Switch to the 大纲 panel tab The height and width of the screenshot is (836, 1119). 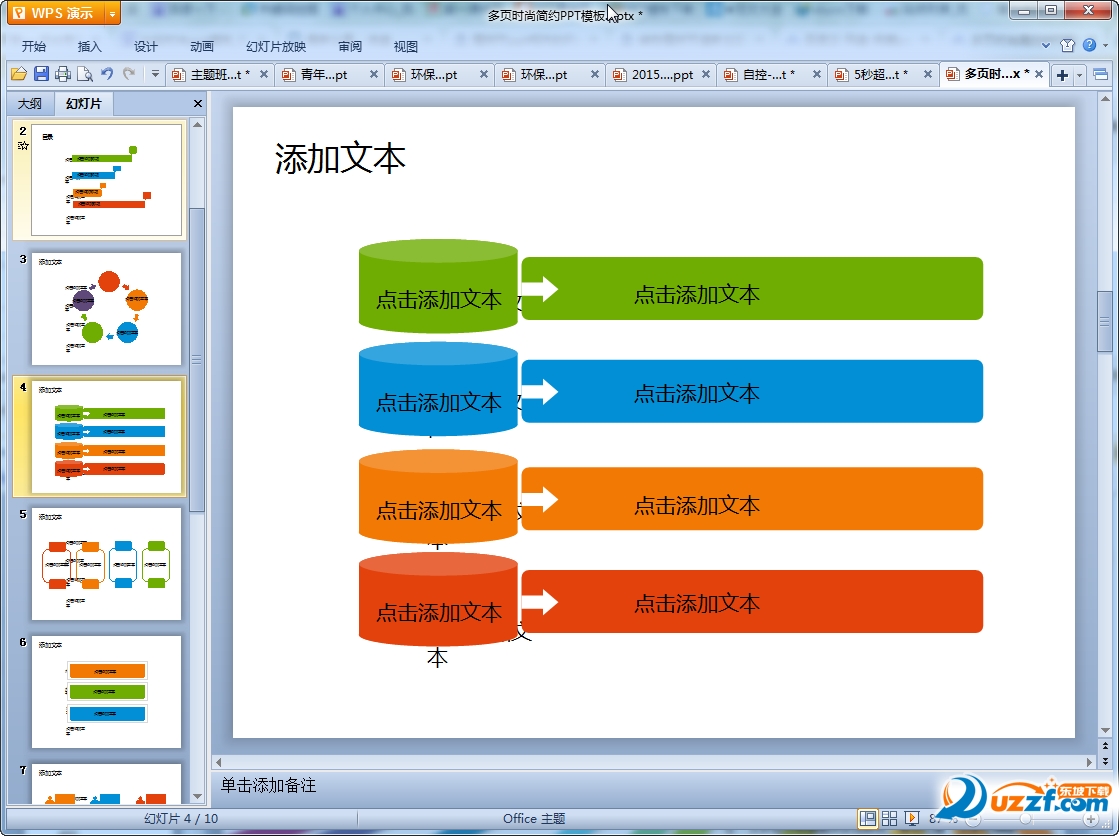[30, 104]
